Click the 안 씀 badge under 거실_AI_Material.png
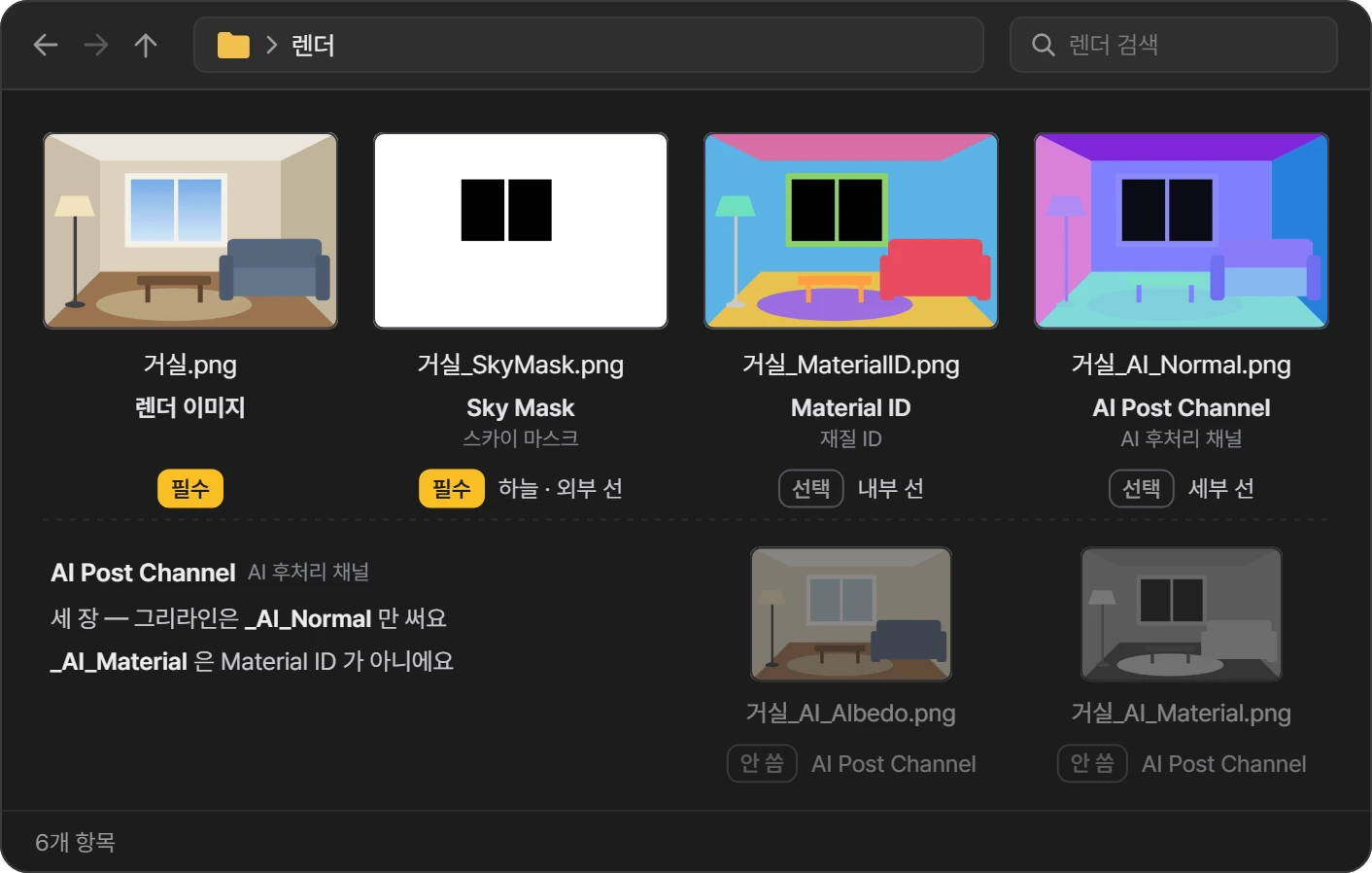This screenshot has height=873, width=1372. click(1092, 763)
